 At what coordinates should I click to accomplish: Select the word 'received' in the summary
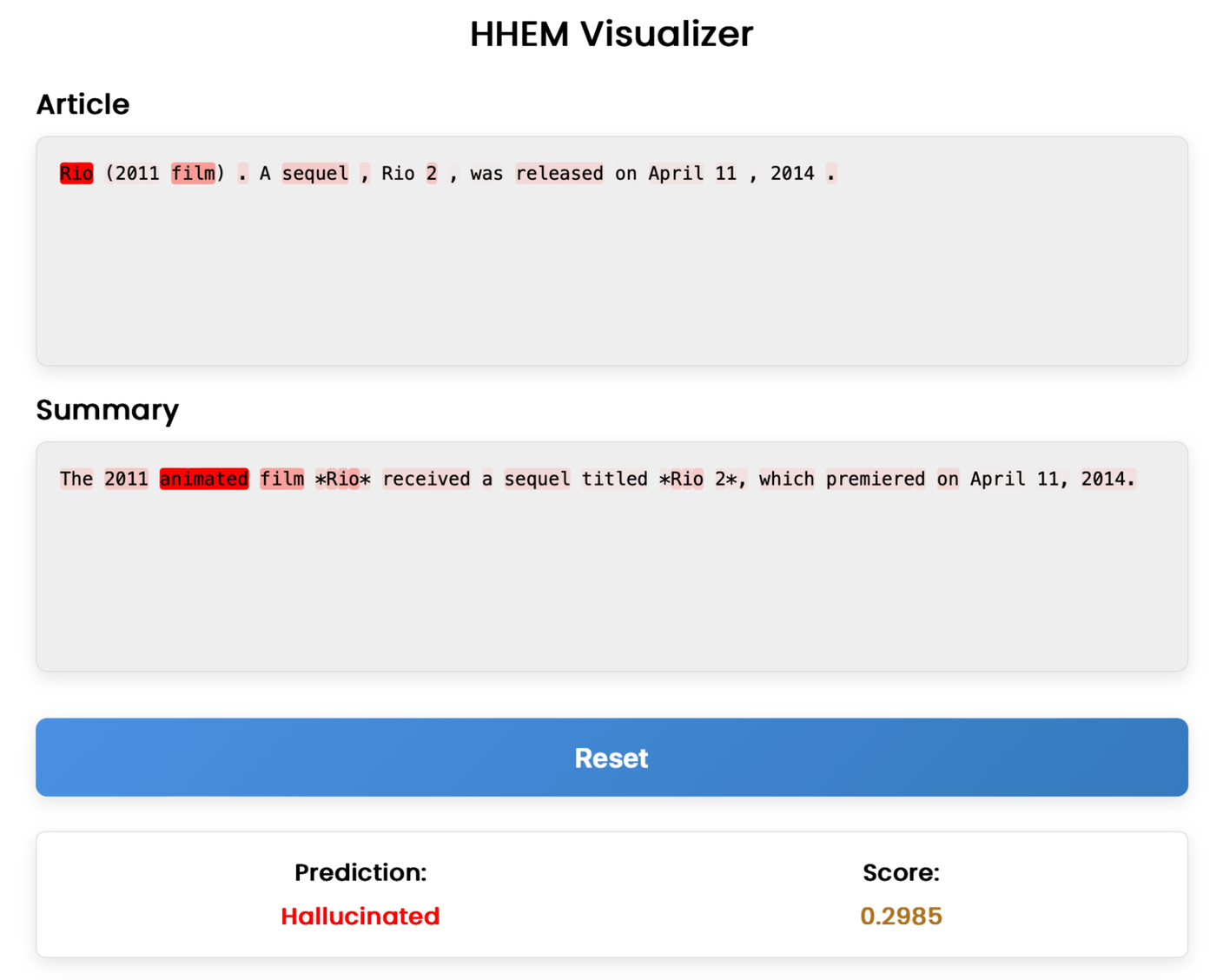click(x=426, y=479)
